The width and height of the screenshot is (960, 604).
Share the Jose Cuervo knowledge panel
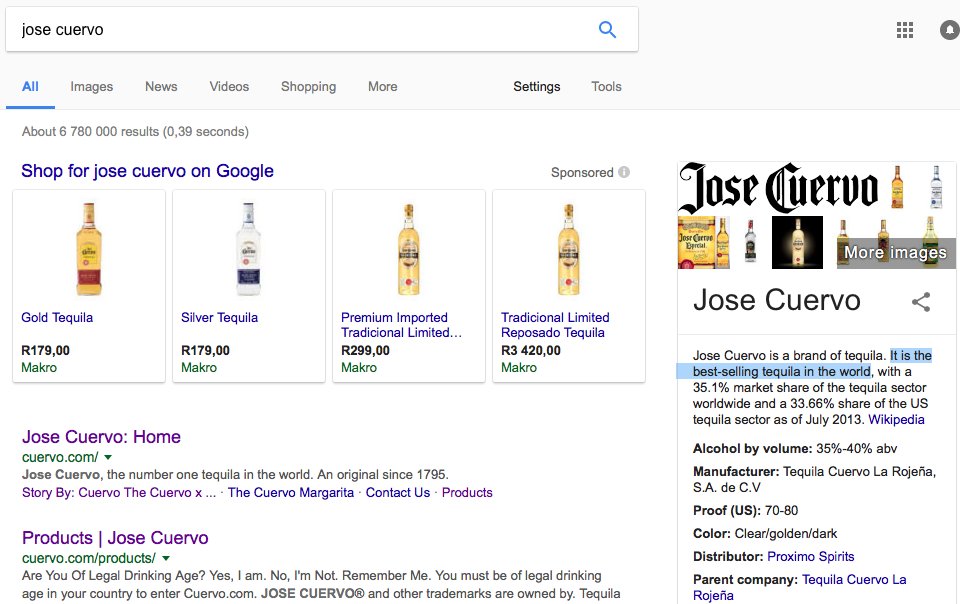tap(921, 302)
